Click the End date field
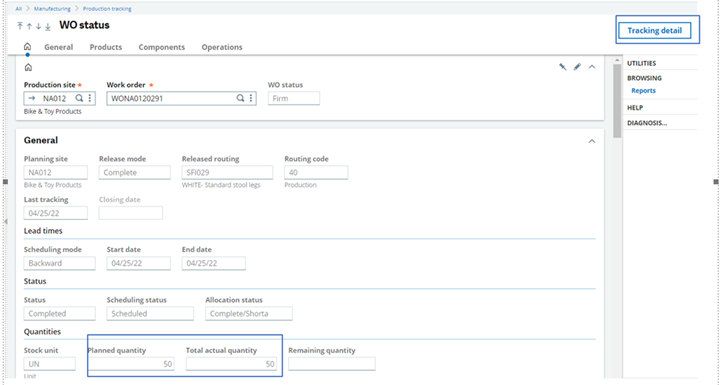The height and width of the screenshot is (385, 720). 214,263
